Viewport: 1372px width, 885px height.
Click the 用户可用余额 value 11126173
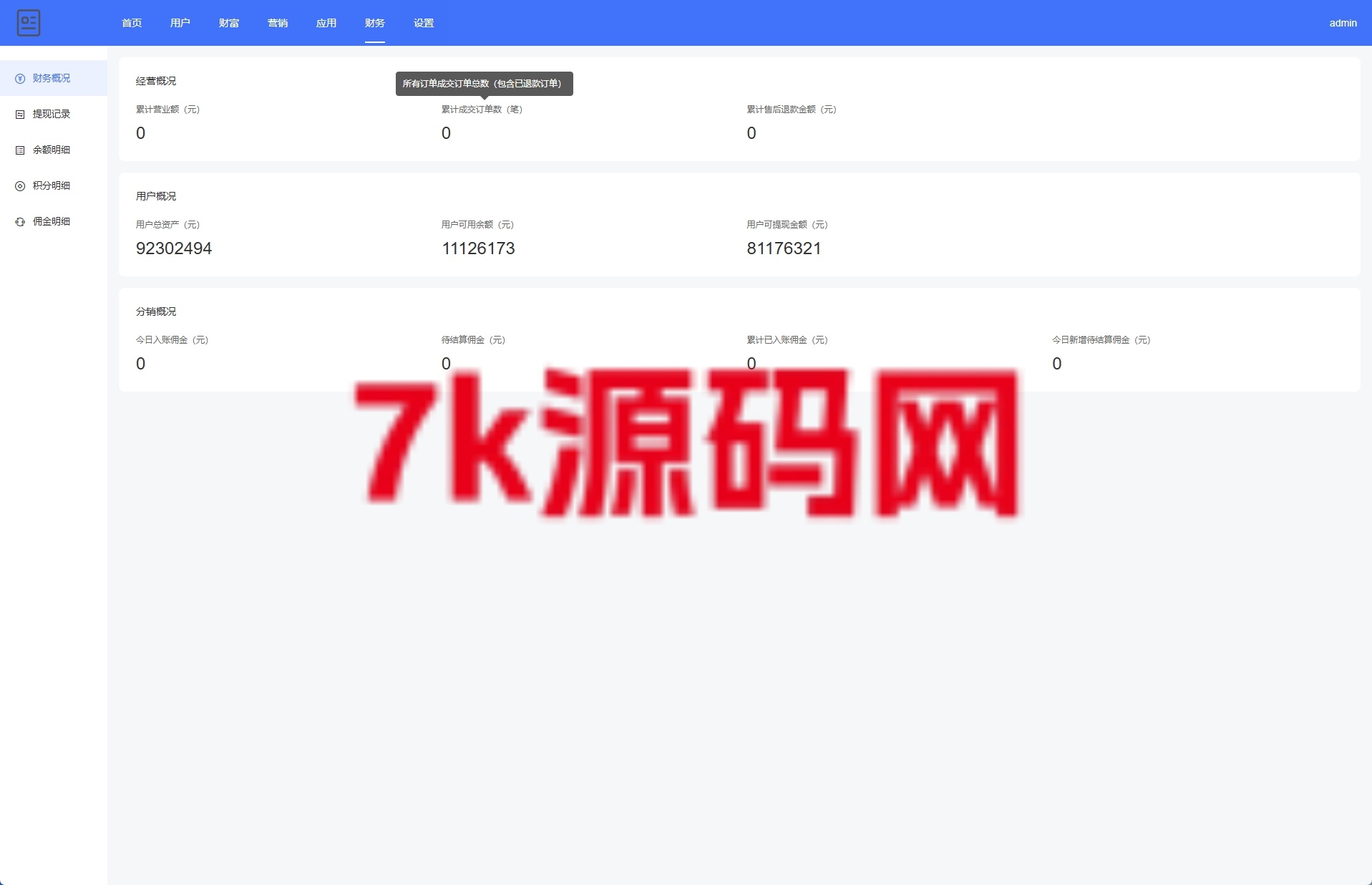click(478, 248)
